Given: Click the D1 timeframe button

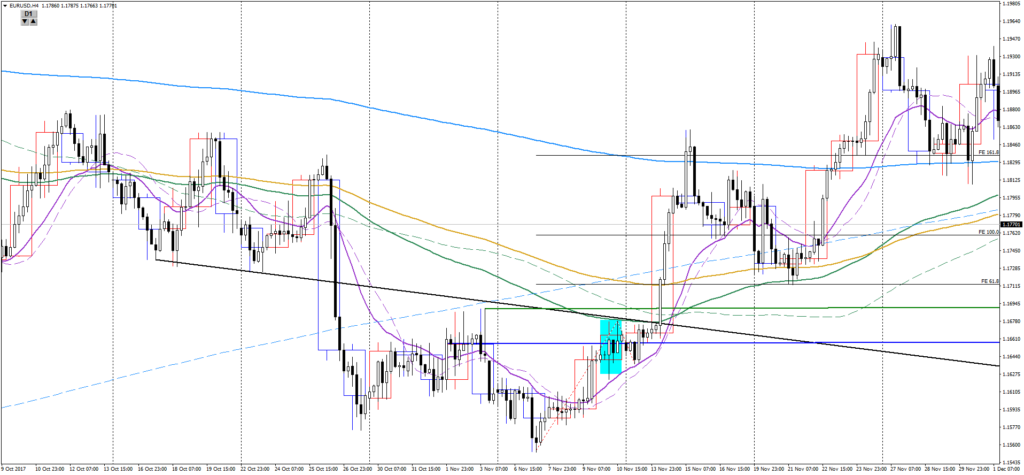Looking at the screenshot, I should [x=28, y=14].
